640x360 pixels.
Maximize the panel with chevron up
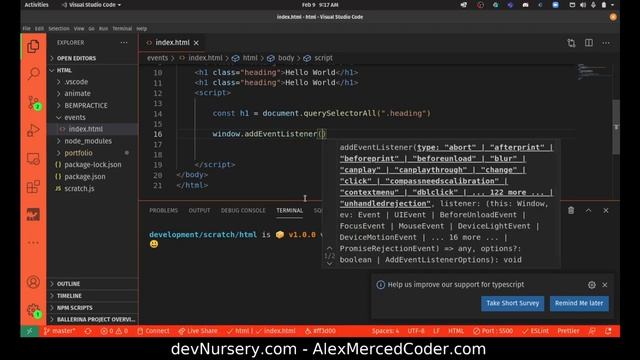[x=589, y=210]
